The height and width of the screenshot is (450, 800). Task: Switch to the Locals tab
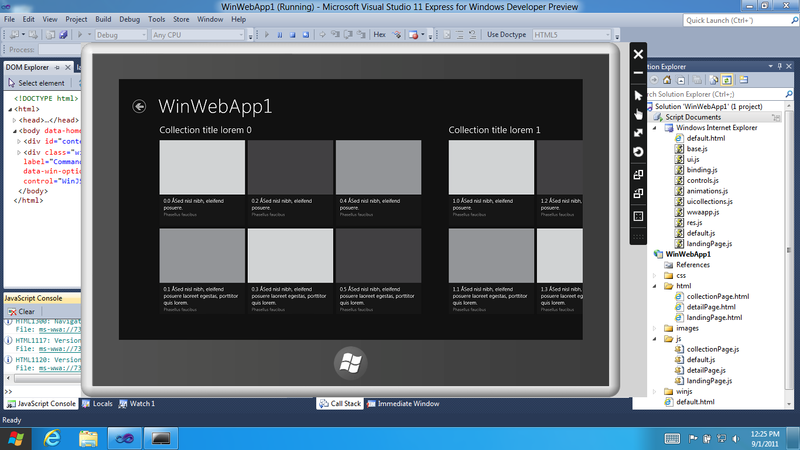[97, 403]
